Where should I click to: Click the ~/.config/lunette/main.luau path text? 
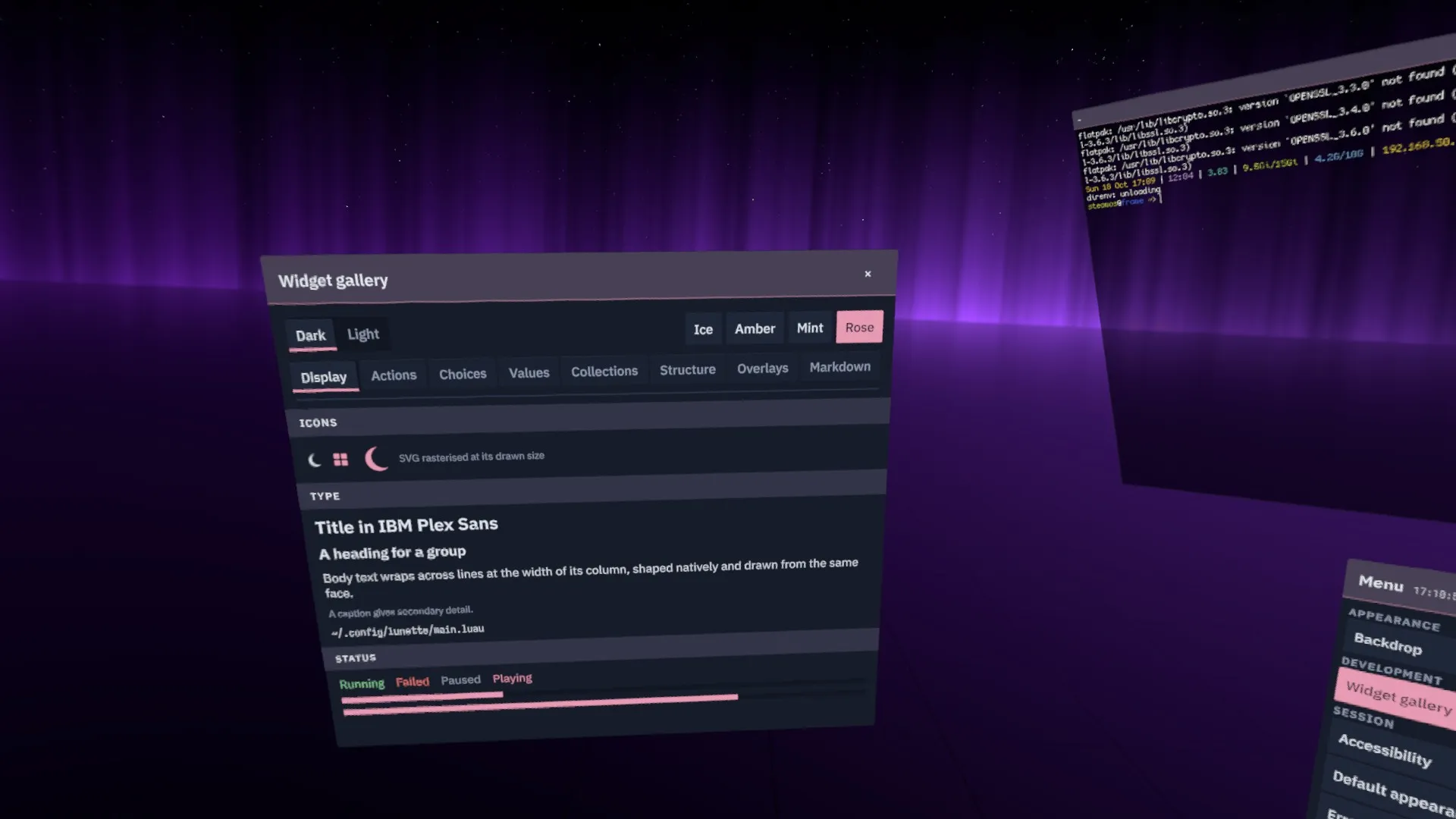pyautogui.click(x=407, y=630)
